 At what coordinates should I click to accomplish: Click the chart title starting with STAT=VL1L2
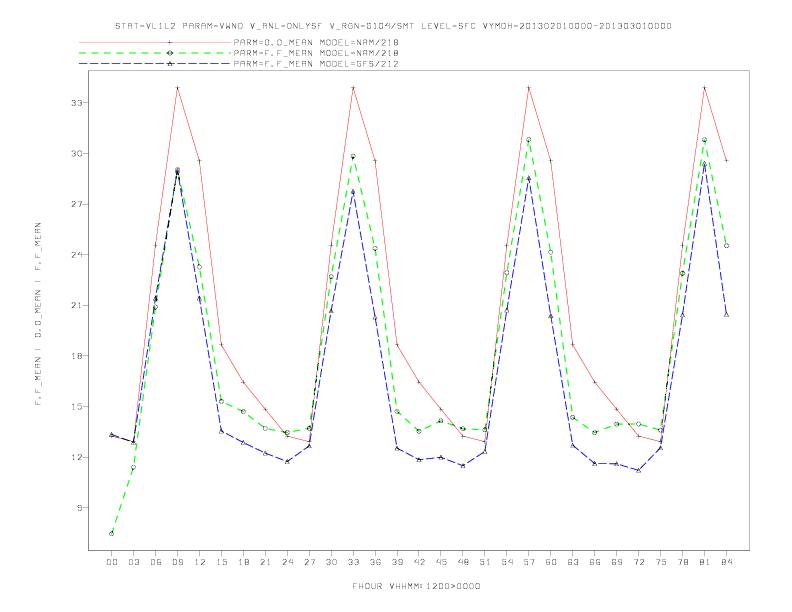pos(393,26)
